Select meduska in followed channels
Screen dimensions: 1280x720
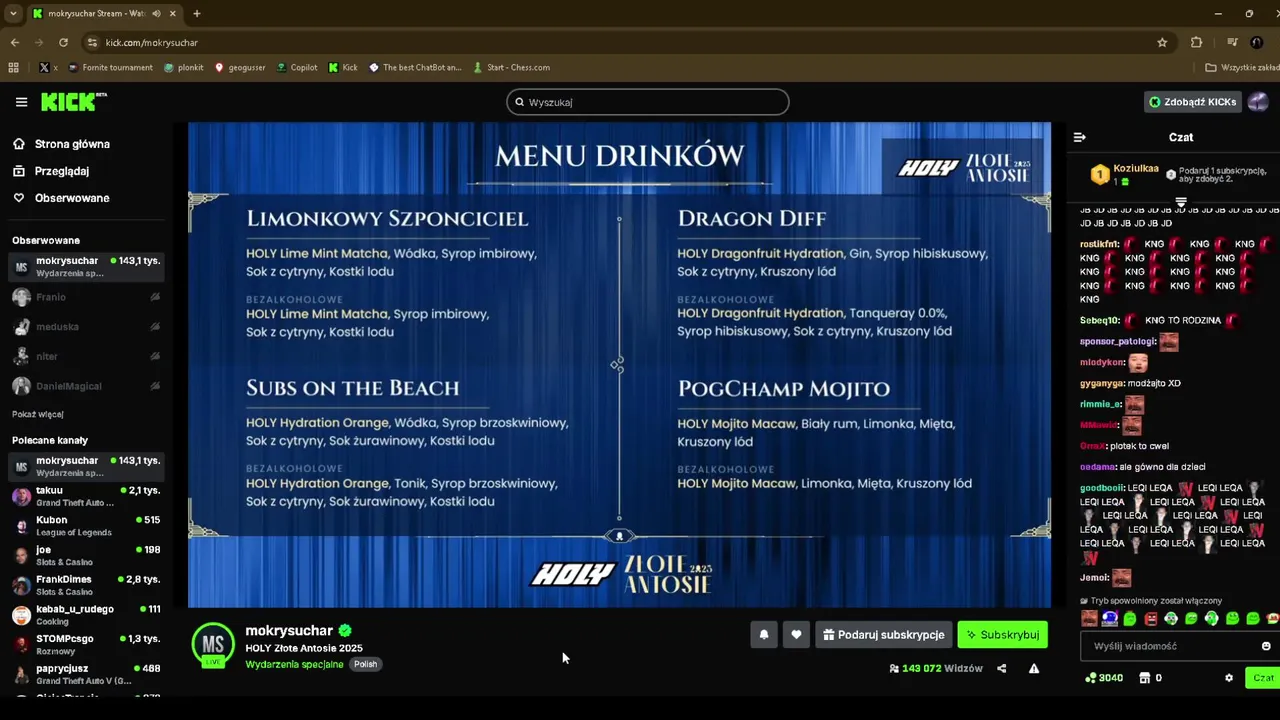coord(86,327)
